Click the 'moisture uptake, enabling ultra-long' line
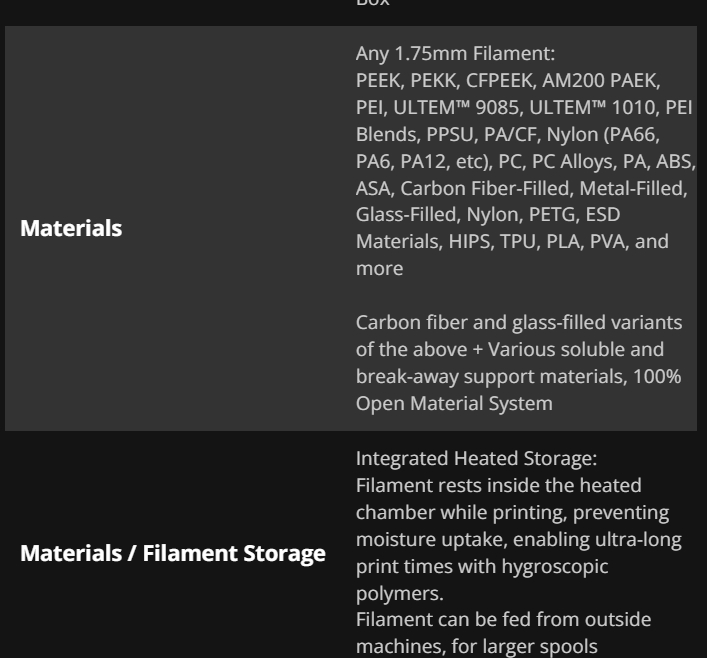This screenshot has width=707, height=658. tap(519, 539)
